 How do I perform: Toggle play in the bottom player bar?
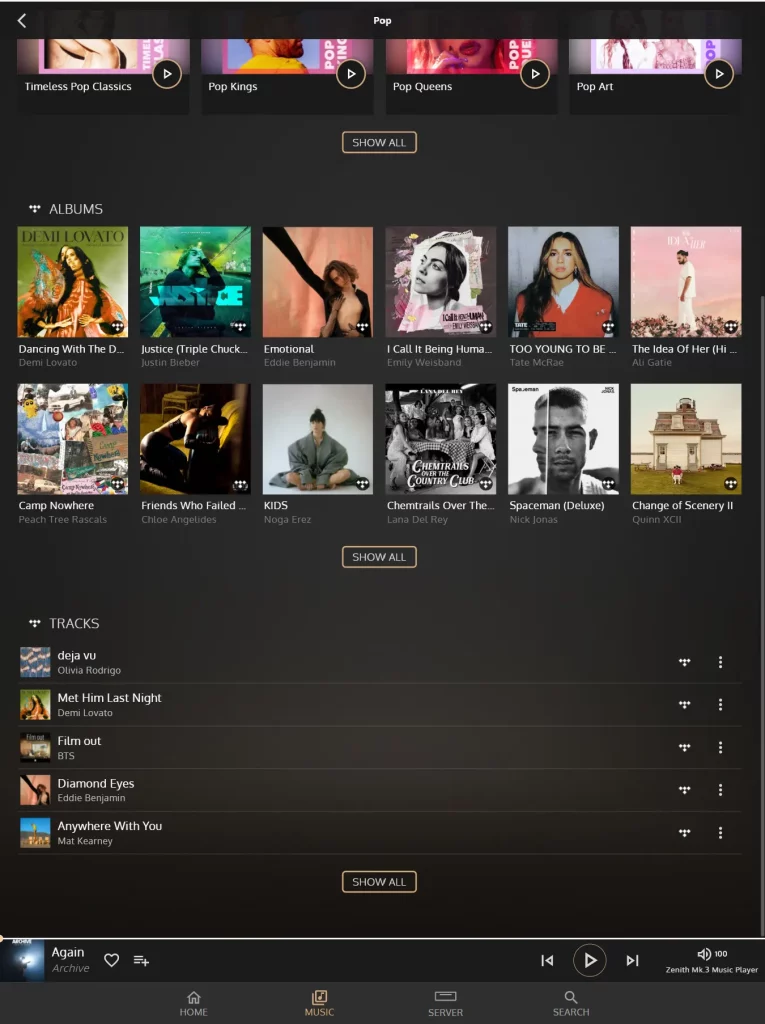point(589,960)
